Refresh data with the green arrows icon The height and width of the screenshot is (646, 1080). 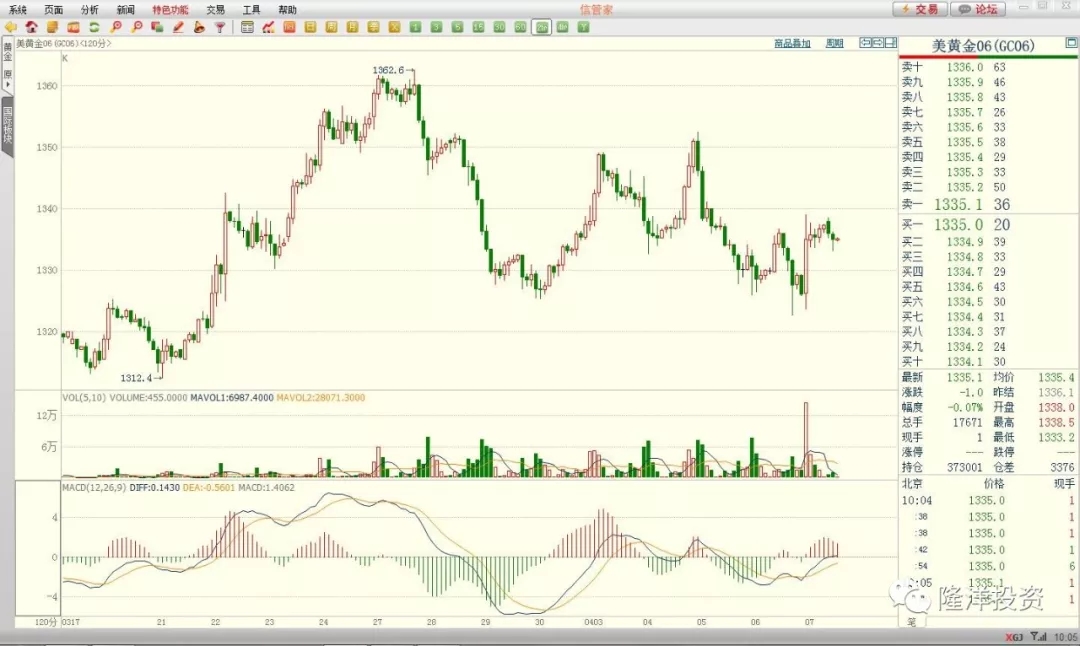point(94,28)
